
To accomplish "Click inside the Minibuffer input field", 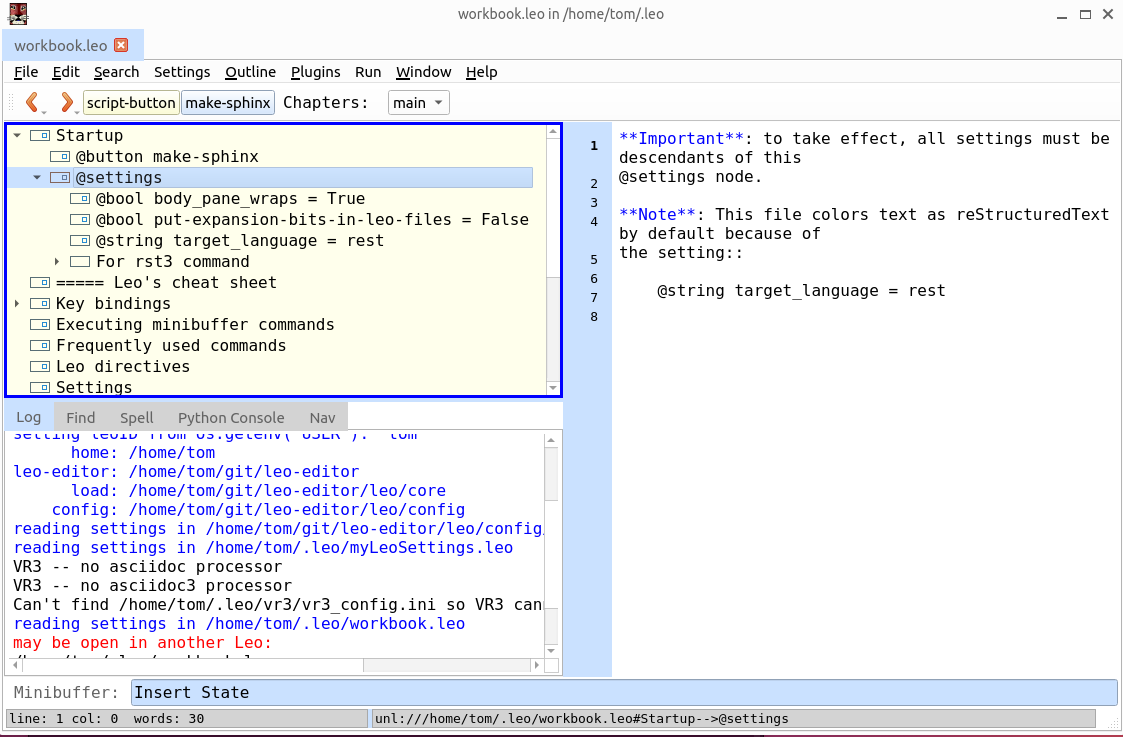I will [400, 692].
